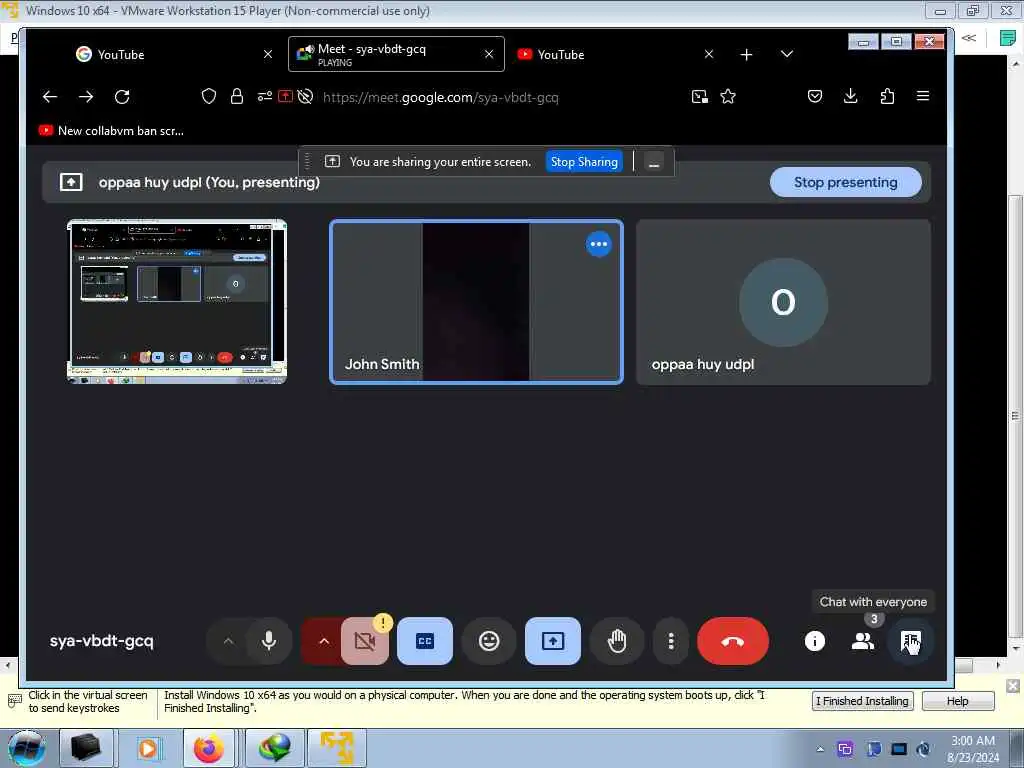Click the VMware collapse toolbar chevrons
The height and width of the screenshot is (768, 1024).
coord(969,38)
